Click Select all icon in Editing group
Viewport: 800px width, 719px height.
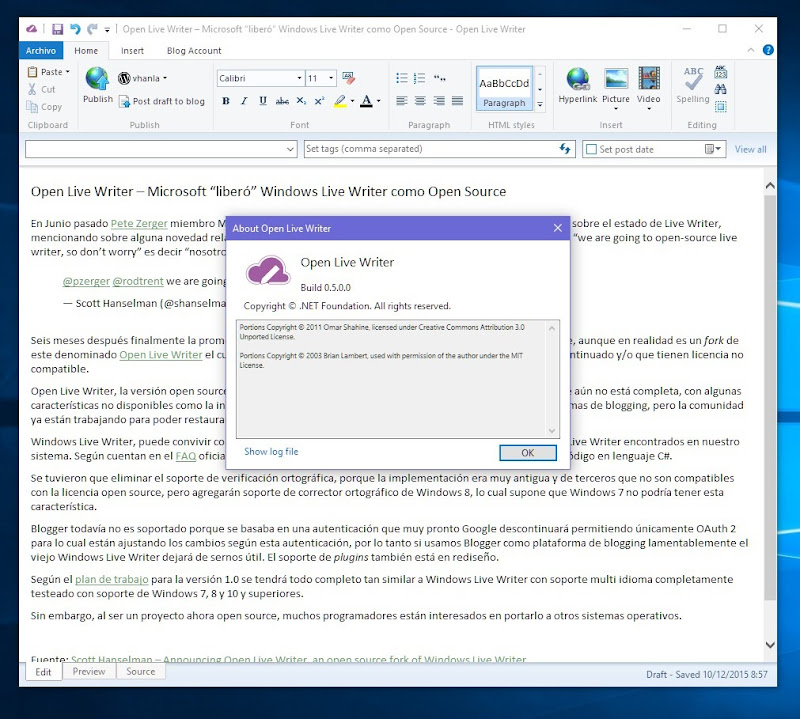click(720, 107)
